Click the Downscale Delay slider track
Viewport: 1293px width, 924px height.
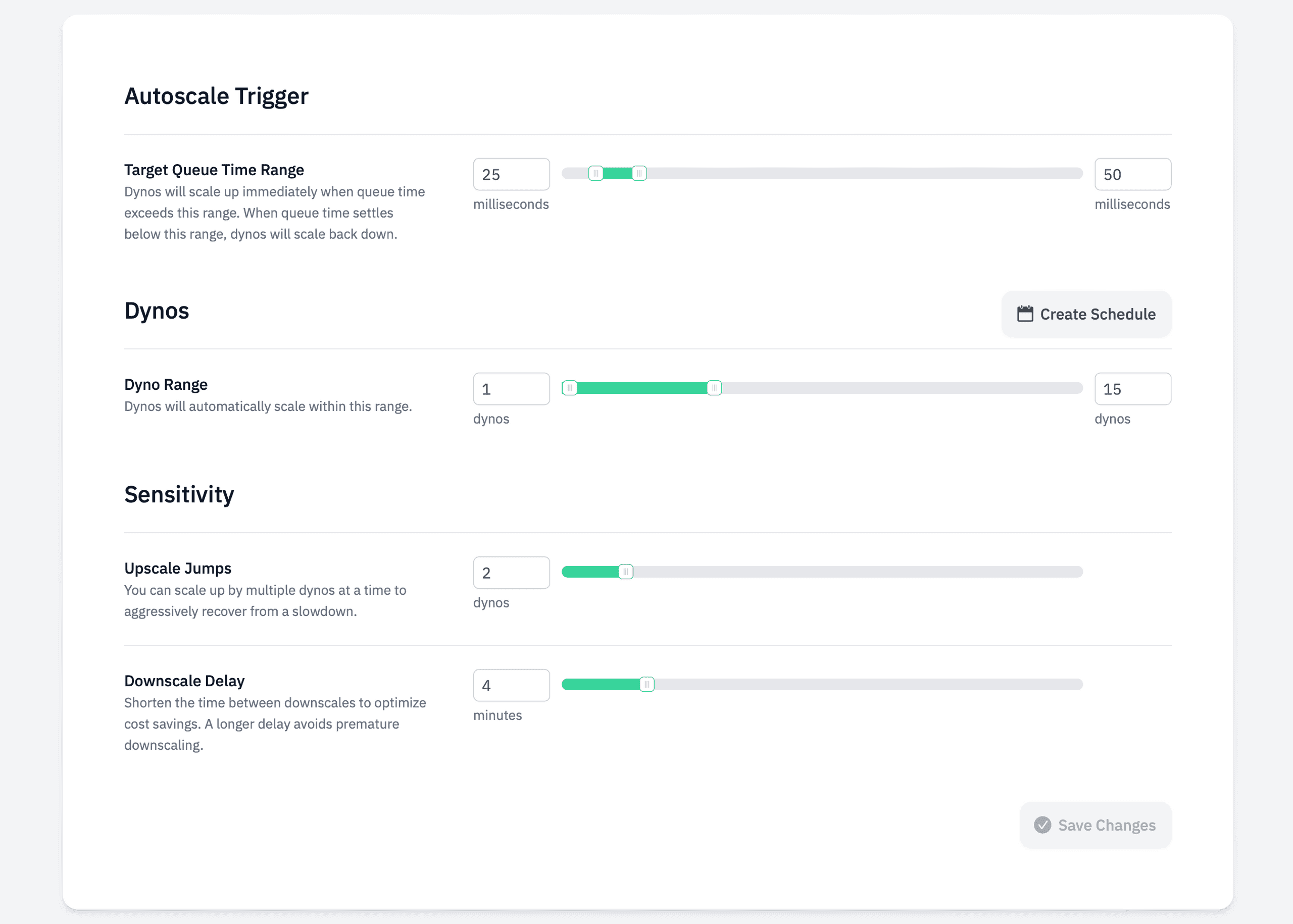(854, 685)
